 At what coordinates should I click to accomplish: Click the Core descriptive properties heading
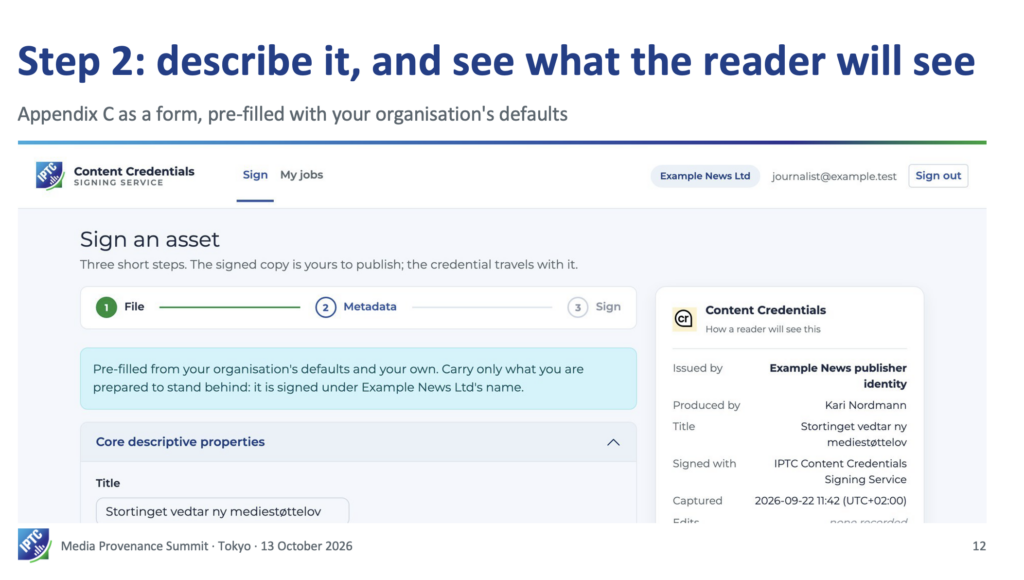[x=180, y=442]
